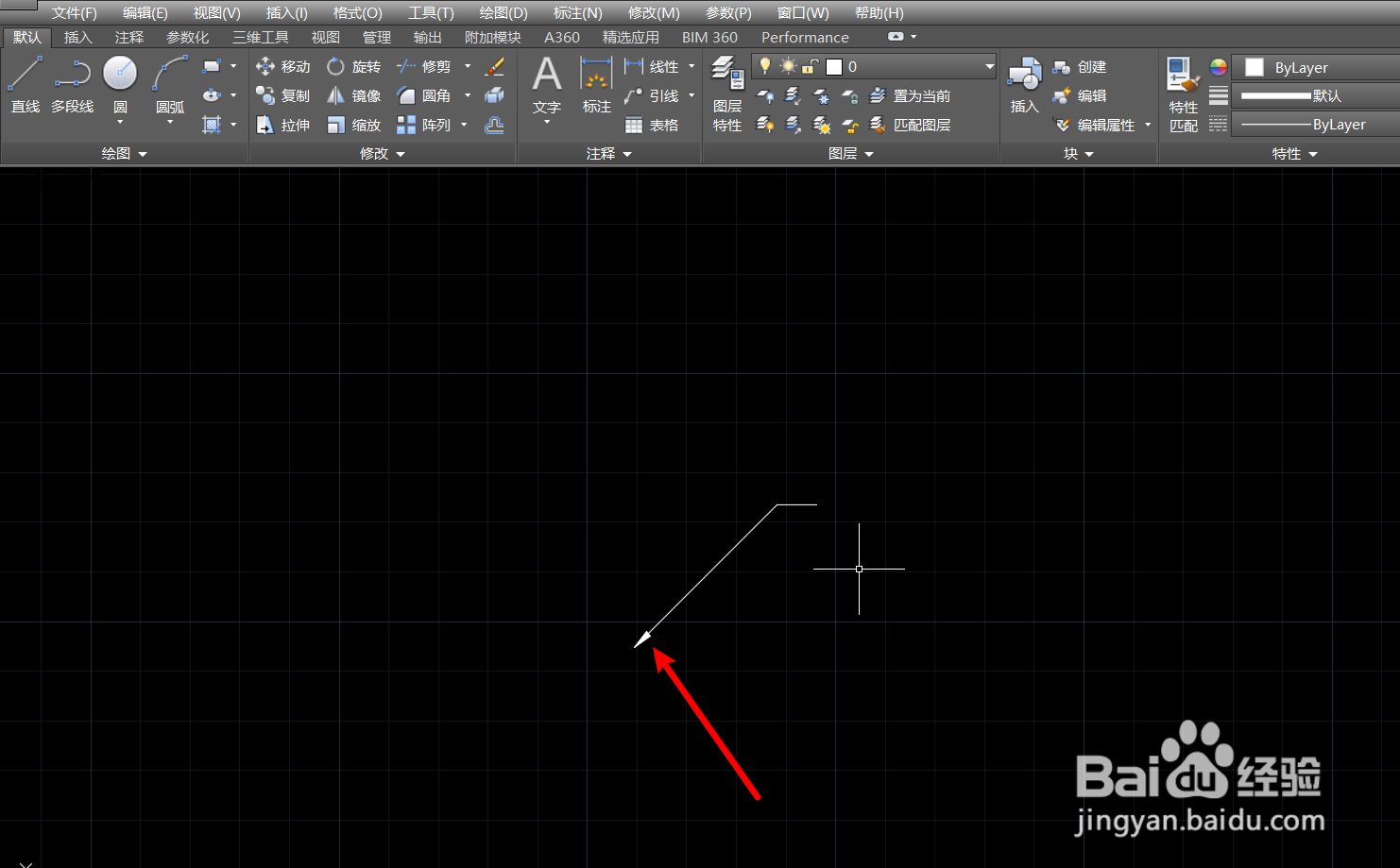Screen dimensions: 1400x868
Task: Expand the 块 panel
Action: (1078, 153)
